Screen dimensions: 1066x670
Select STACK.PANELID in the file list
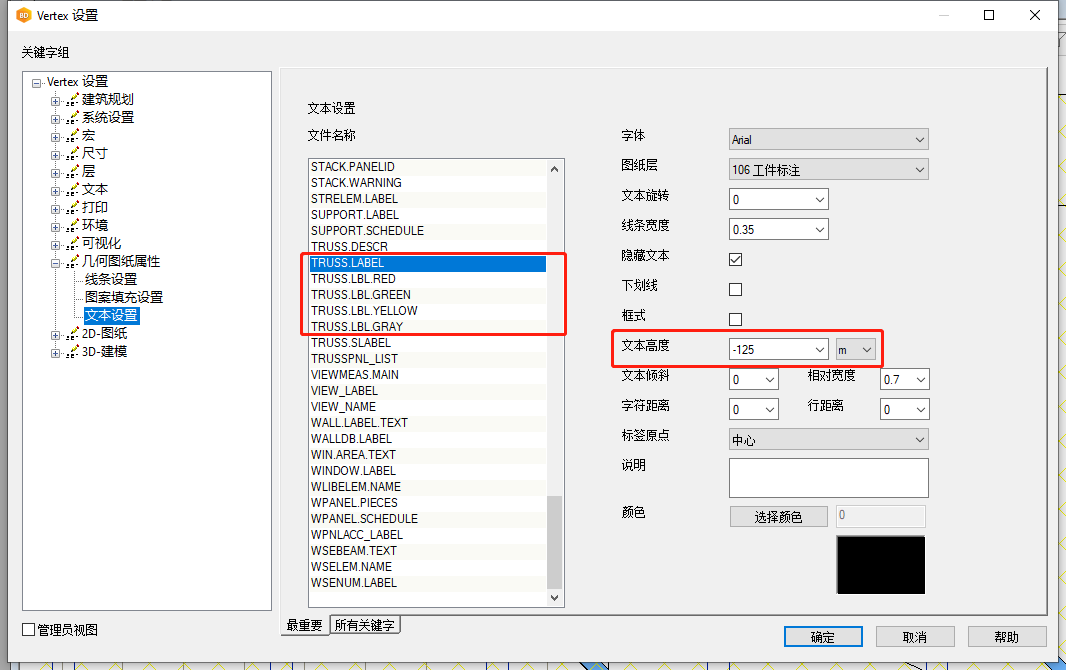428,167
